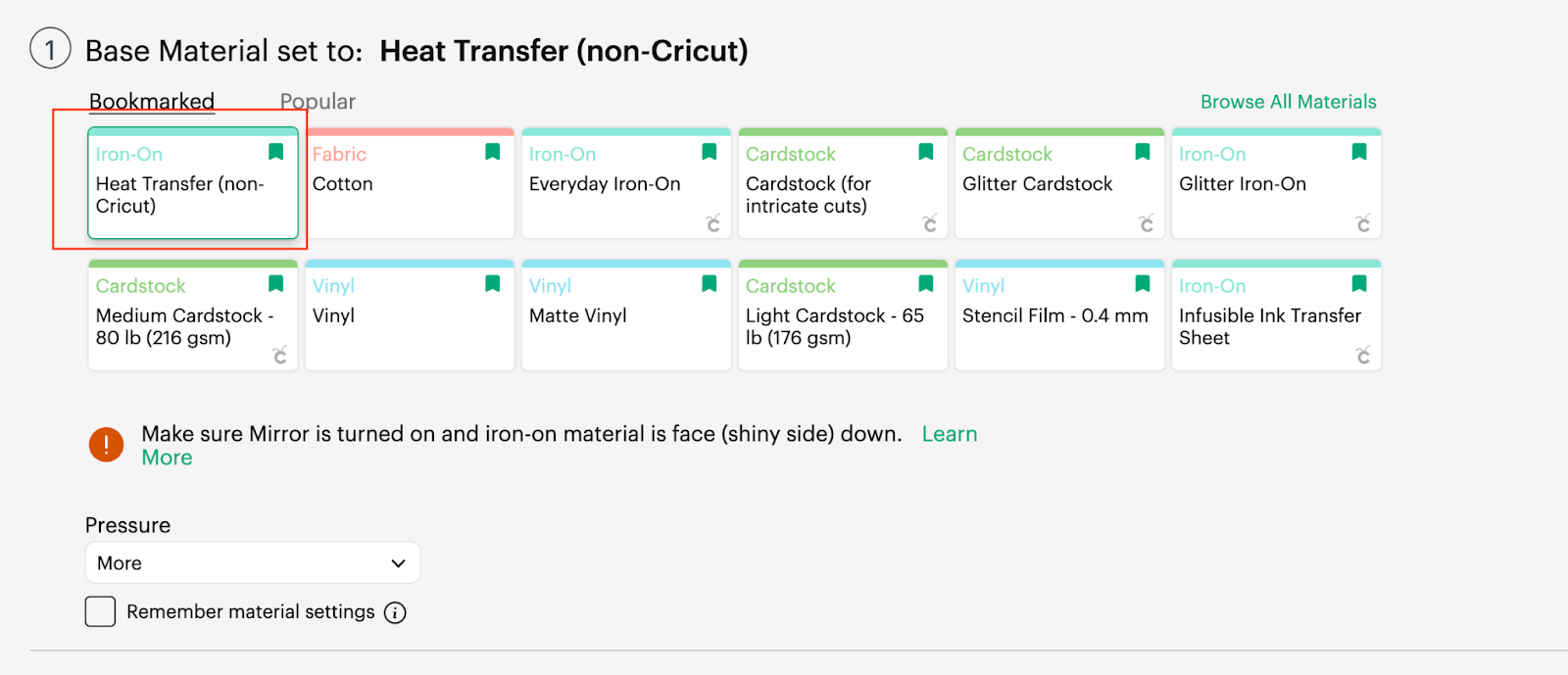Choose the Vinyl material tile
Viewport: 1568px width, 675px height.
(x=410, y=315)
